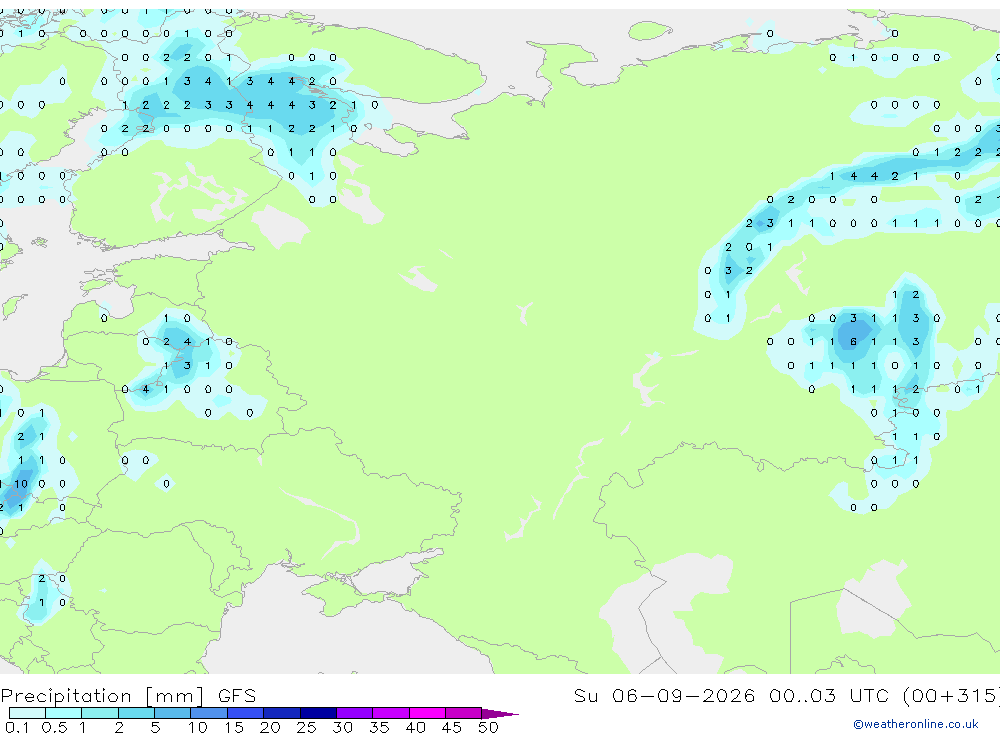Select the legend swatch between 10 and 15

(x=209, y=713)
